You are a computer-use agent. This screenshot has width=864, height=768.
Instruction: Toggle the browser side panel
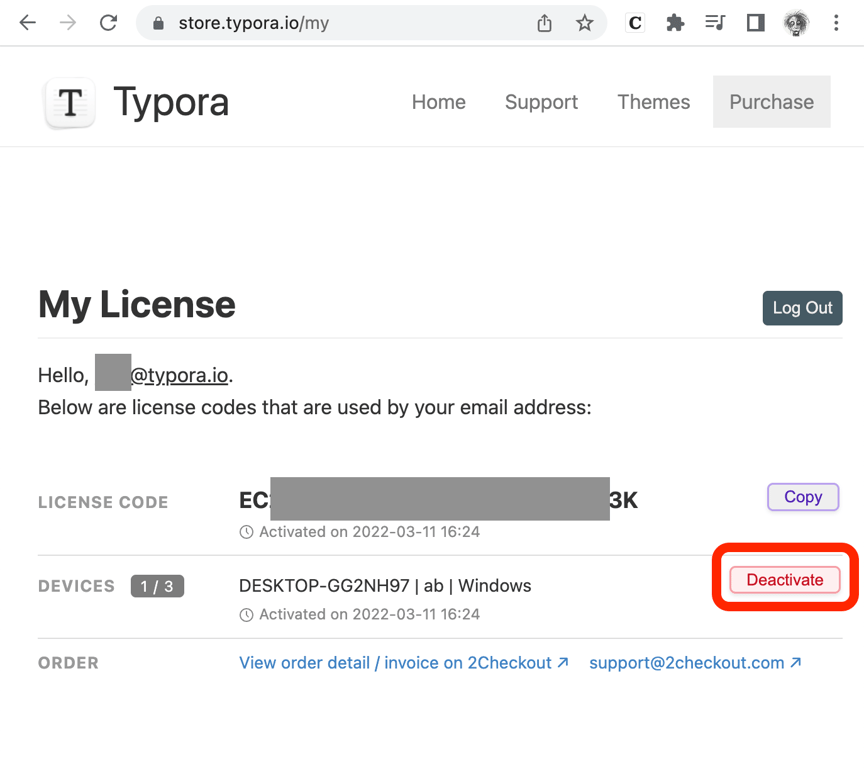(755, 23)
